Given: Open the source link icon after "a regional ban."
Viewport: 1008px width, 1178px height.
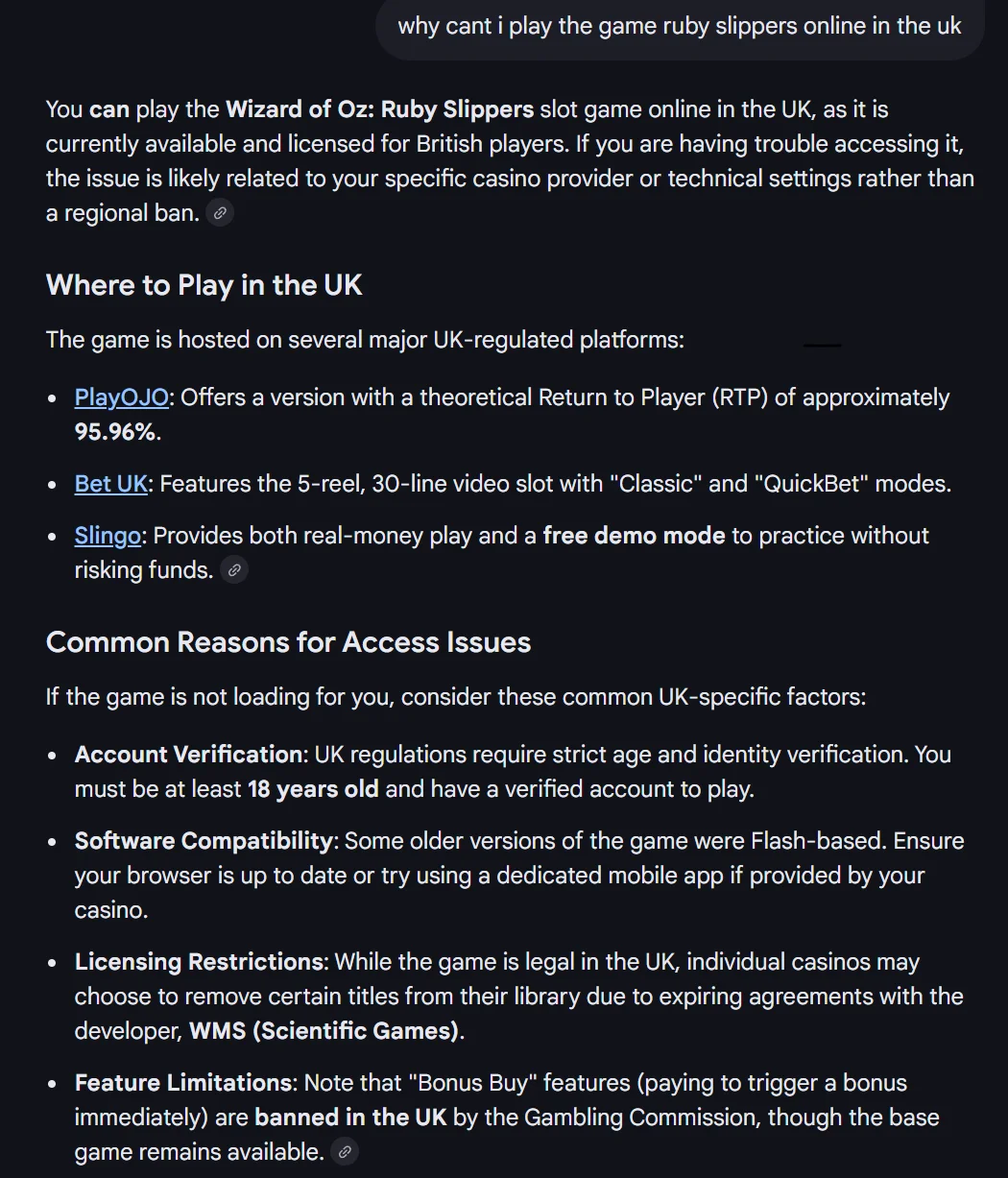Looking at the screenshot, I should tap(220, 213).
